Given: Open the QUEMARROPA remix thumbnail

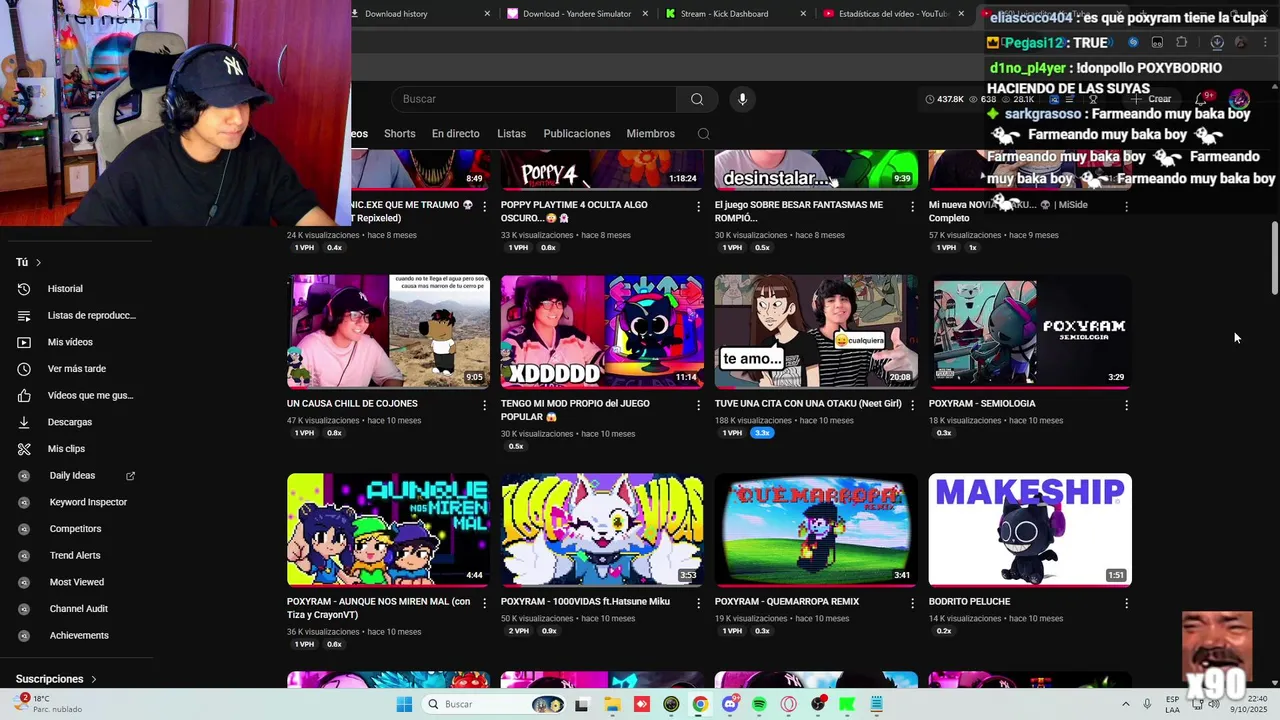Looking at the screenshot, I should pos(816,529).
